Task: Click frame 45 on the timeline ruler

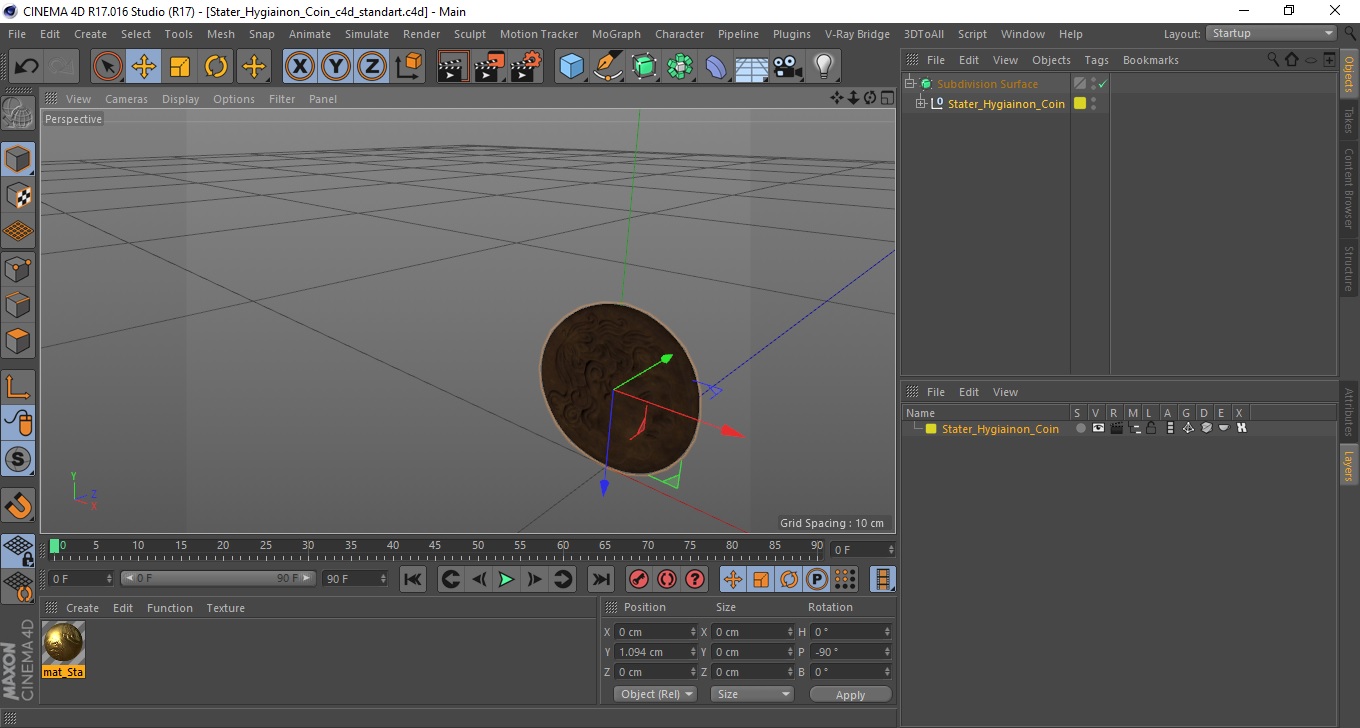Action: coord(435,547)
